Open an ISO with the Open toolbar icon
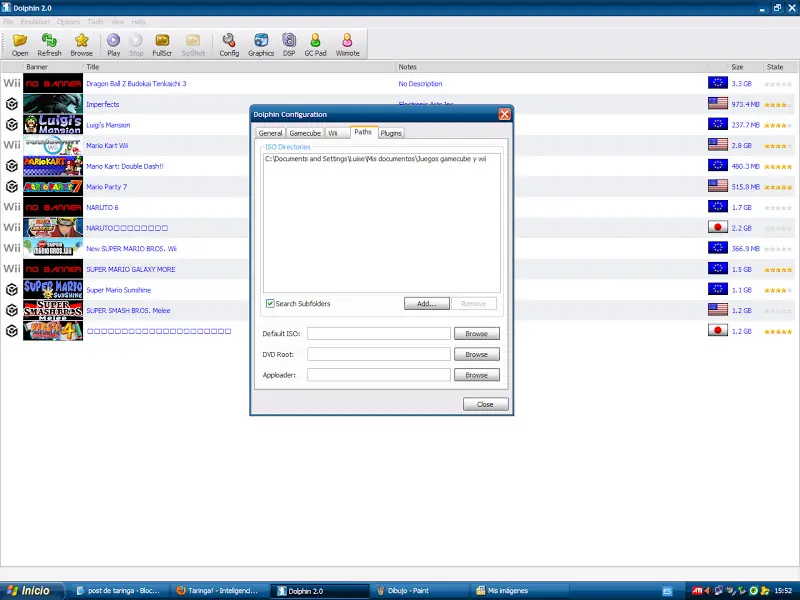 pyautogui.click(x=20, y=44)
